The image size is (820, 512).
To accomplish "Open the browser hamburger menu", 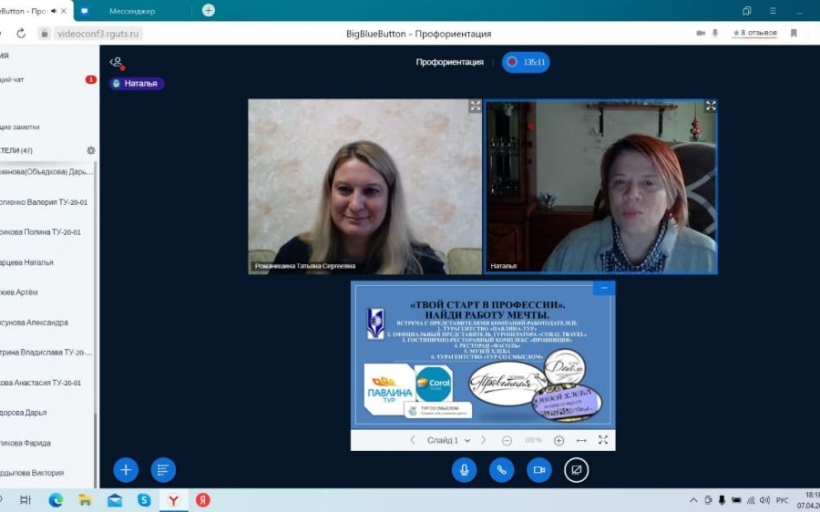I will pyautogui.click(x=772, y=10).
